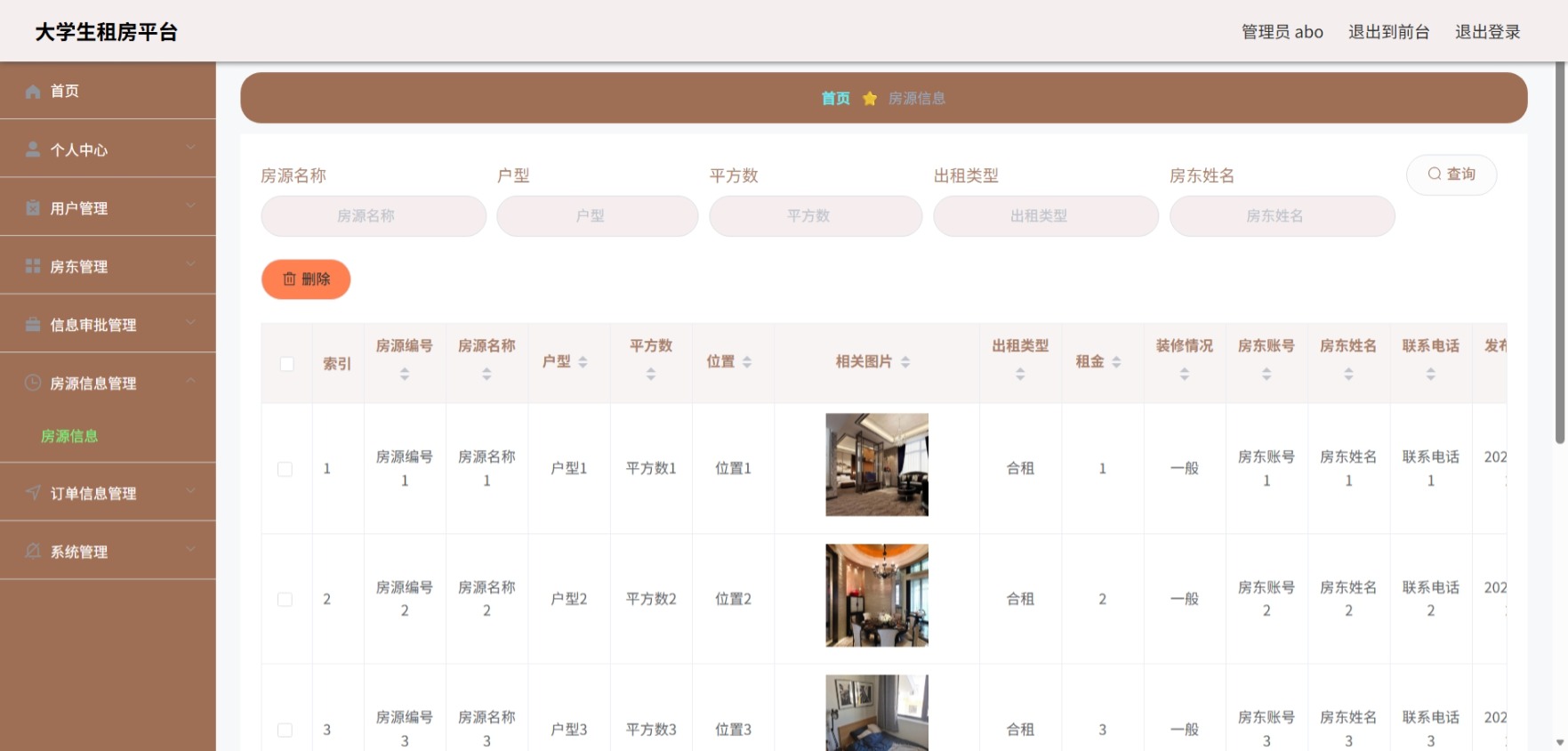Click the star icon in the breadcrumb bar
The height and width of the screenshot is (751, 1568).
tap(870, 98)
